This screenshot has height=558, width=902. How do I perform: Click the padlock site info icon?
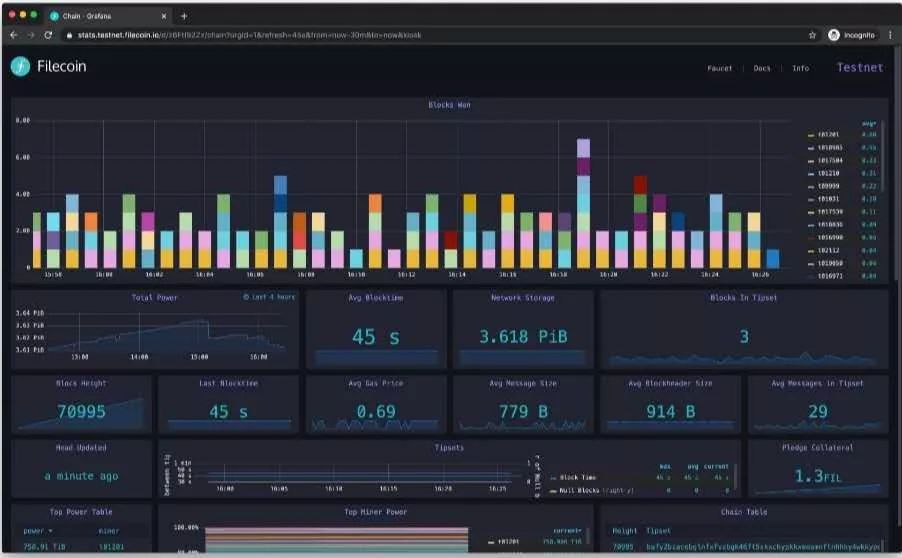click(x=69, y=35)
